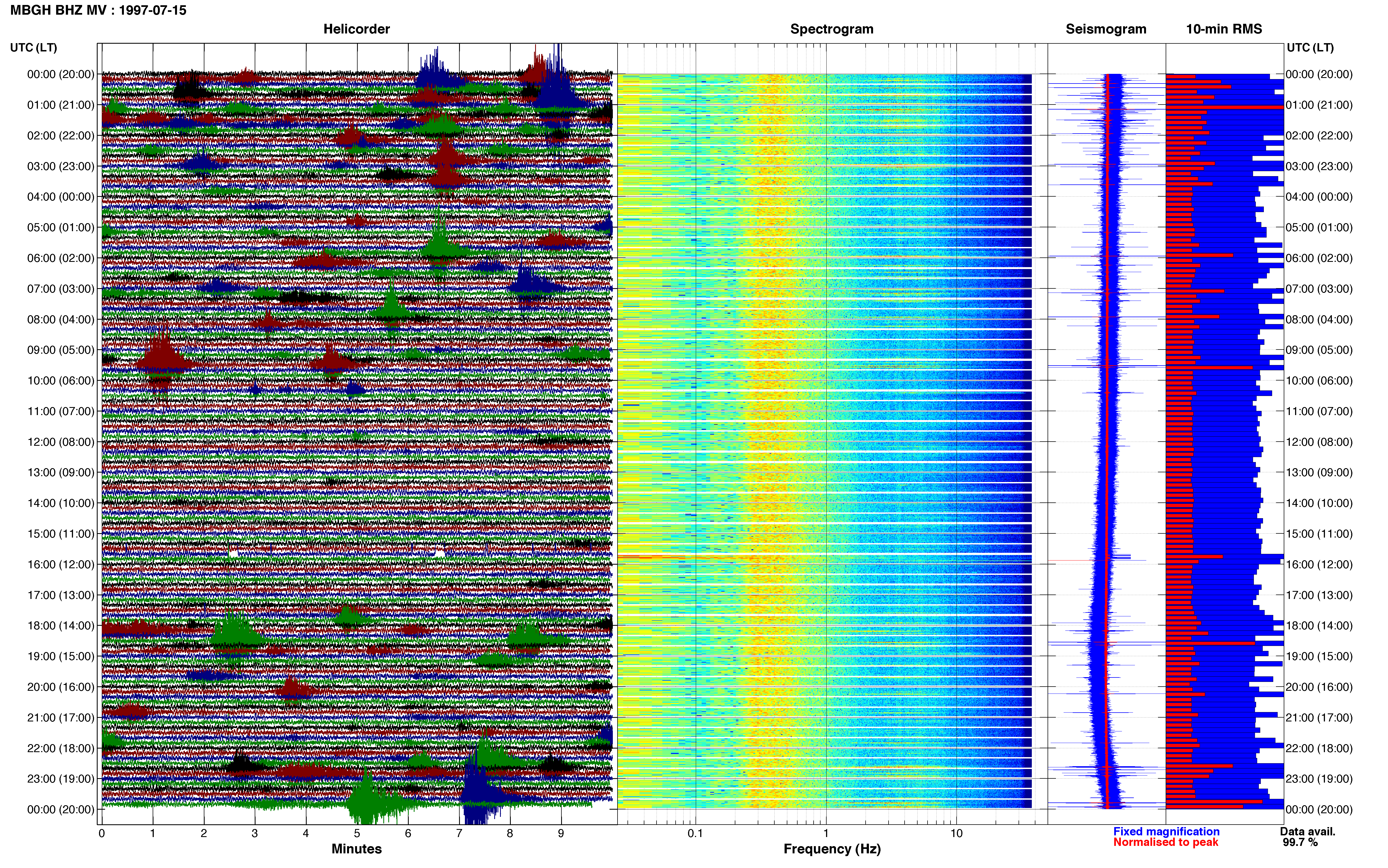Image resolution: width=1388 pixels, height=868 pixels.
Task: Select tick 0 on Minutes axis
Action: (101, 833)
